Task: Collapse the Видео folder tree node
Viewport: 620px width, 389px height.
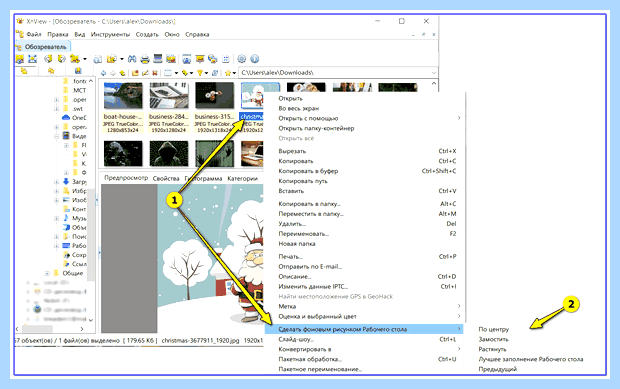Action: click(57, 136)
